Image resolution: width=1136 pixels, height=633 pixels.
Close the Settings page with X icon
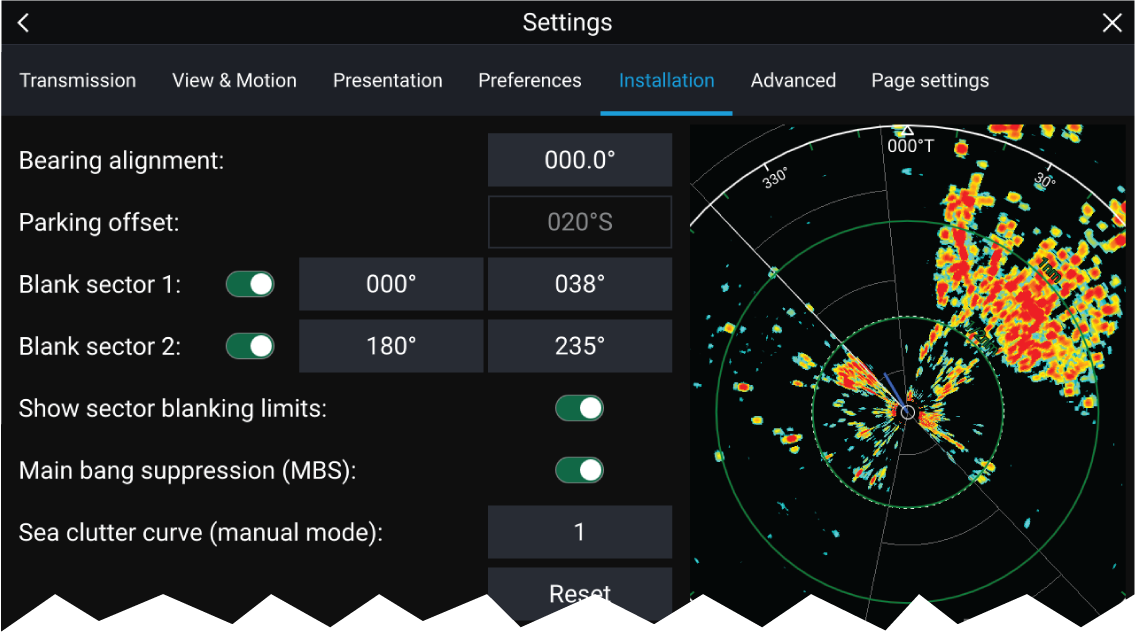[x=1112, y=23]
